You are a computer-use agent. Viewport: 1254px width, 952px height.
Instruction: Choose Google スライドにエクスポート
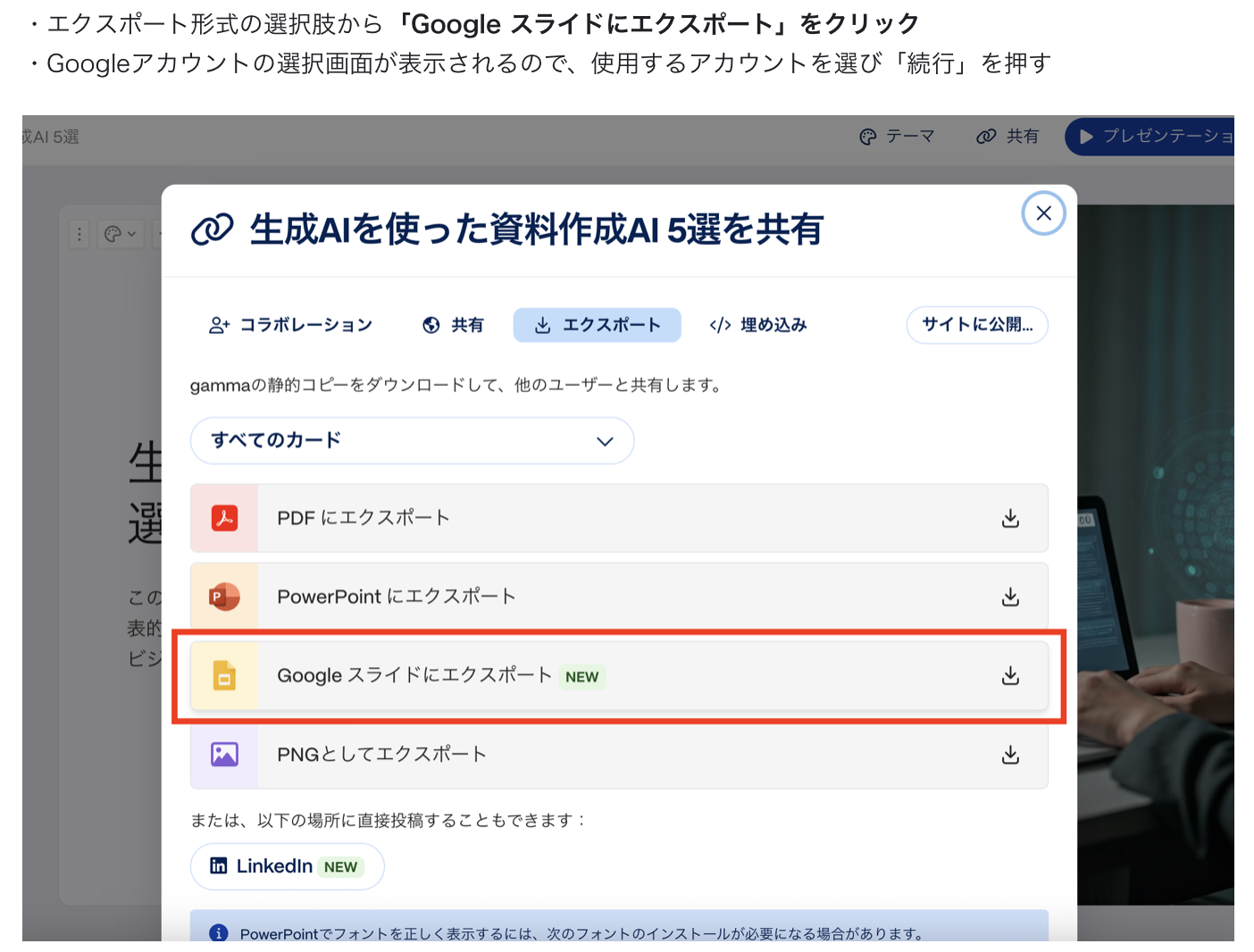click(619, 676)
